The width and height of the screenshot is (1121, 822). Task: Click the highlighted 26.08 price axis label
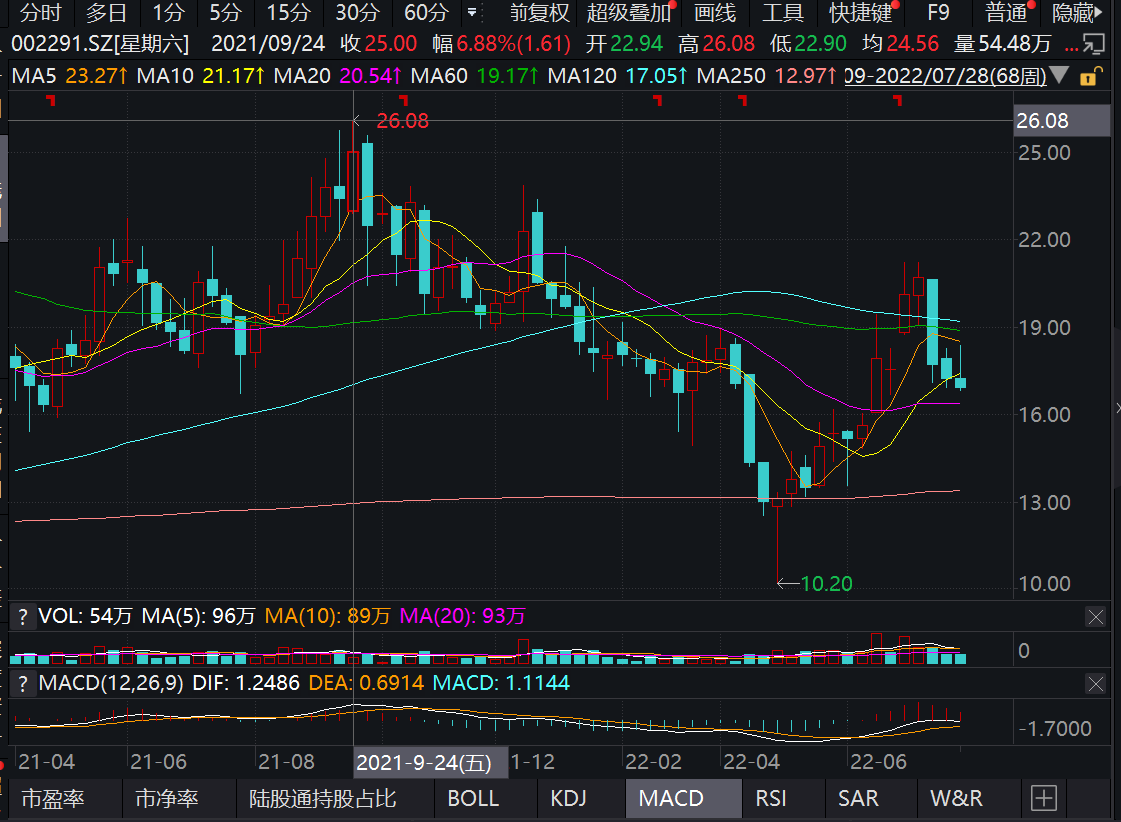coord(1062,121)
